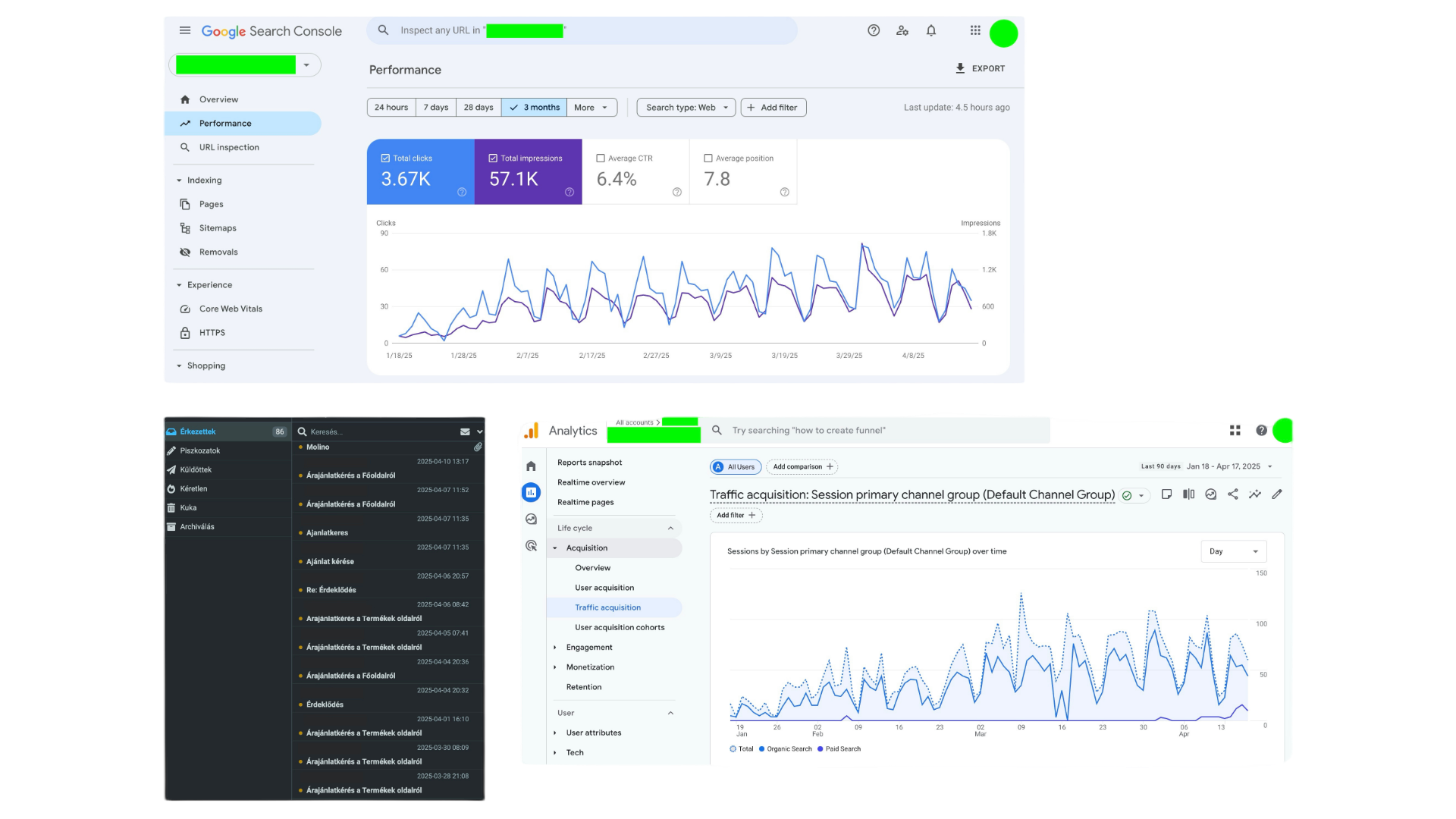The image size is (1456, 819).
Task: Click the Analytics home icon in left rail
Action: point(531,466)
